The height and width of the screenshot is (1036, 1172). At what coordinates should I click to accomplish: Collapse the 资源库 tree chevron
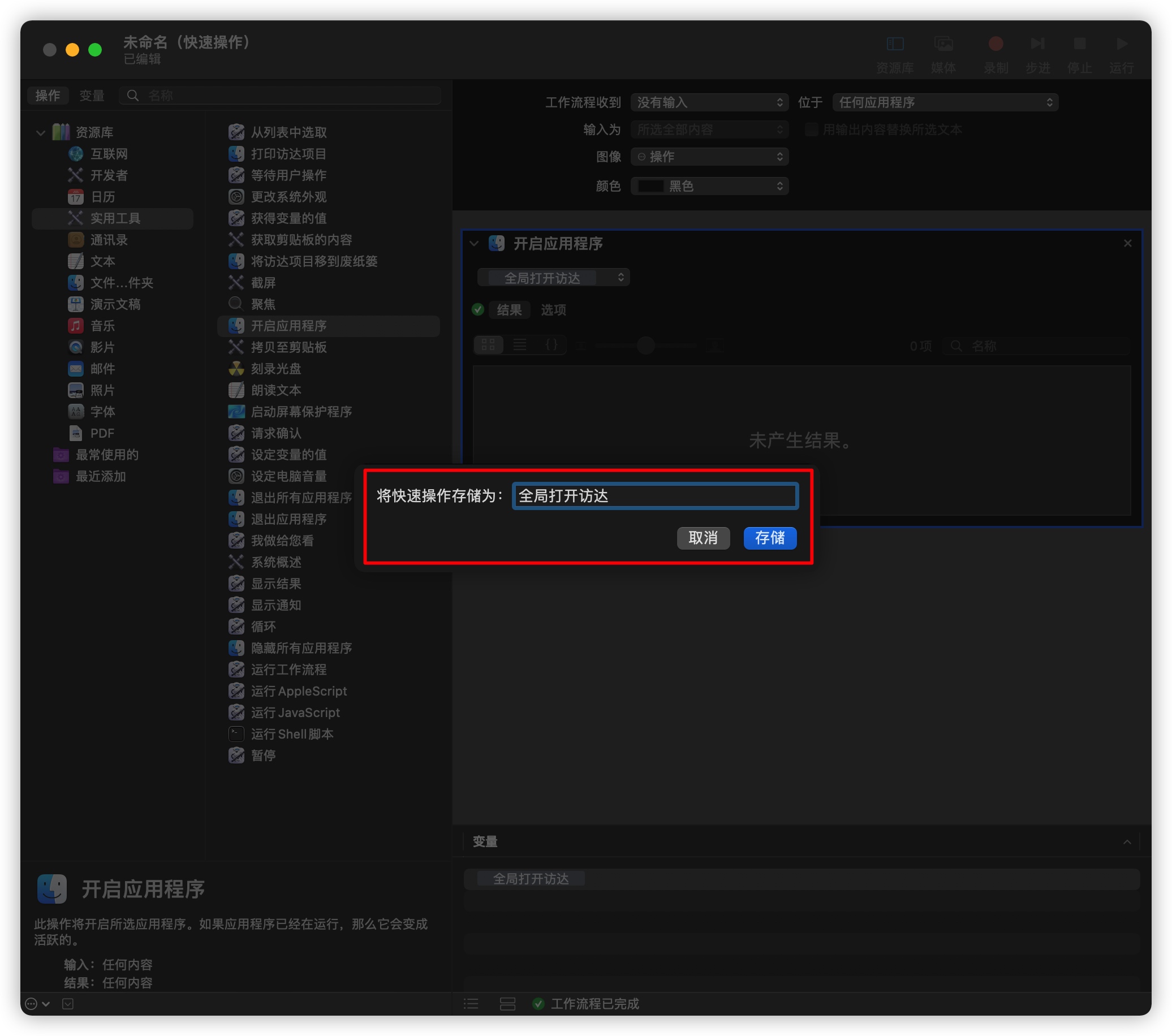pos(40,132)
